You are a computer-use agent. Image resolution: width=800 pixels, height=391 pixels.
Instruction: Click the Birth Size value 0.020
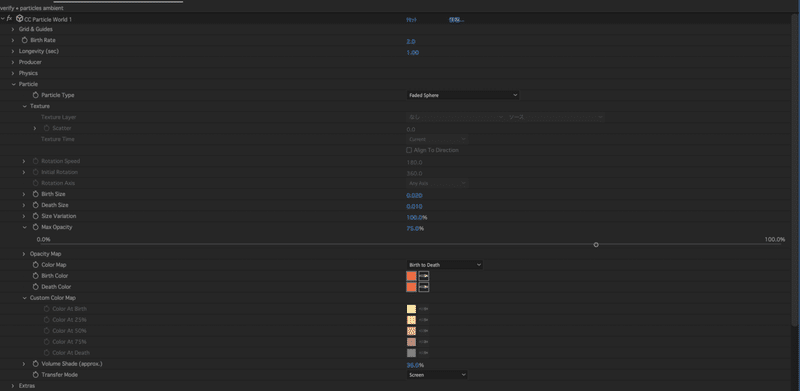pyautogui.click(x=414, y=196)
